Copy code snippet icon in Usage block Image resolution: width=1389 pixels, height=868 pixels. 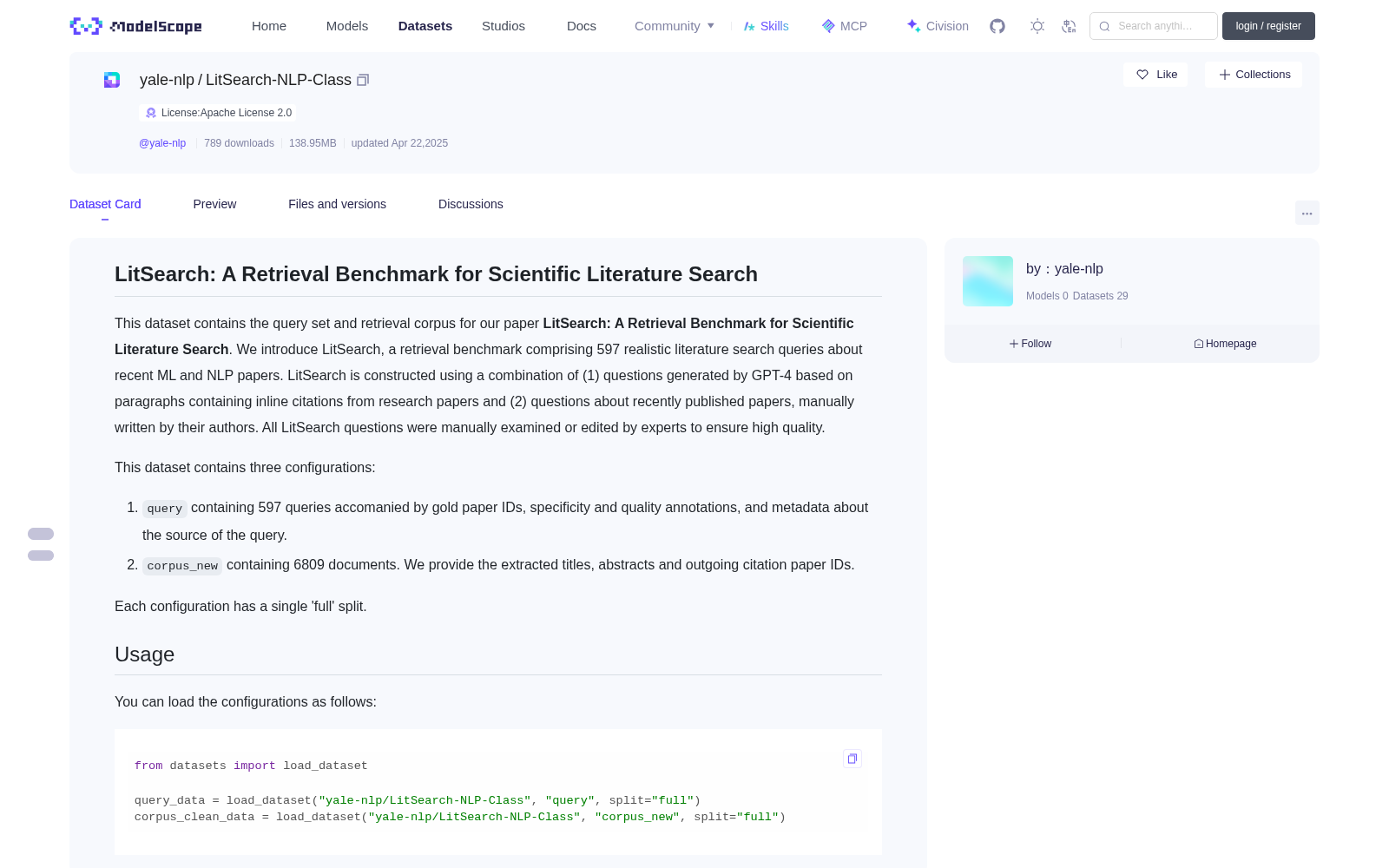(852, 759)
